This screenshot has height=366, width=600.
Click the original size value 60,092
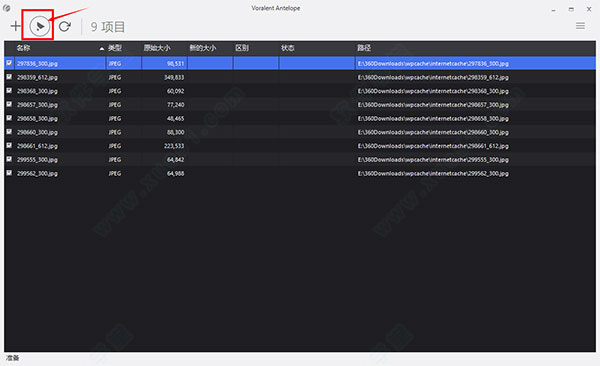(175, 91)
